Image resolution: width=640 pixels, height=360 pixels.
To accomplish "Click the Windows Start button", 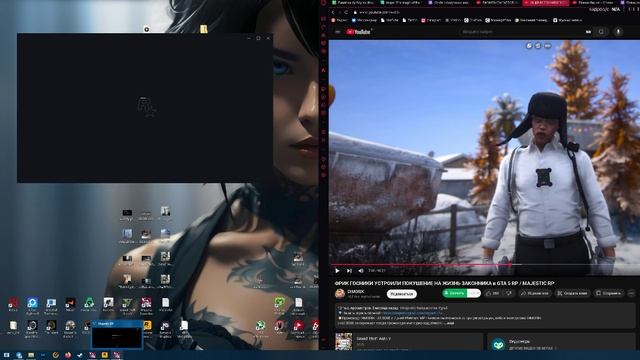I will point(7,355).
